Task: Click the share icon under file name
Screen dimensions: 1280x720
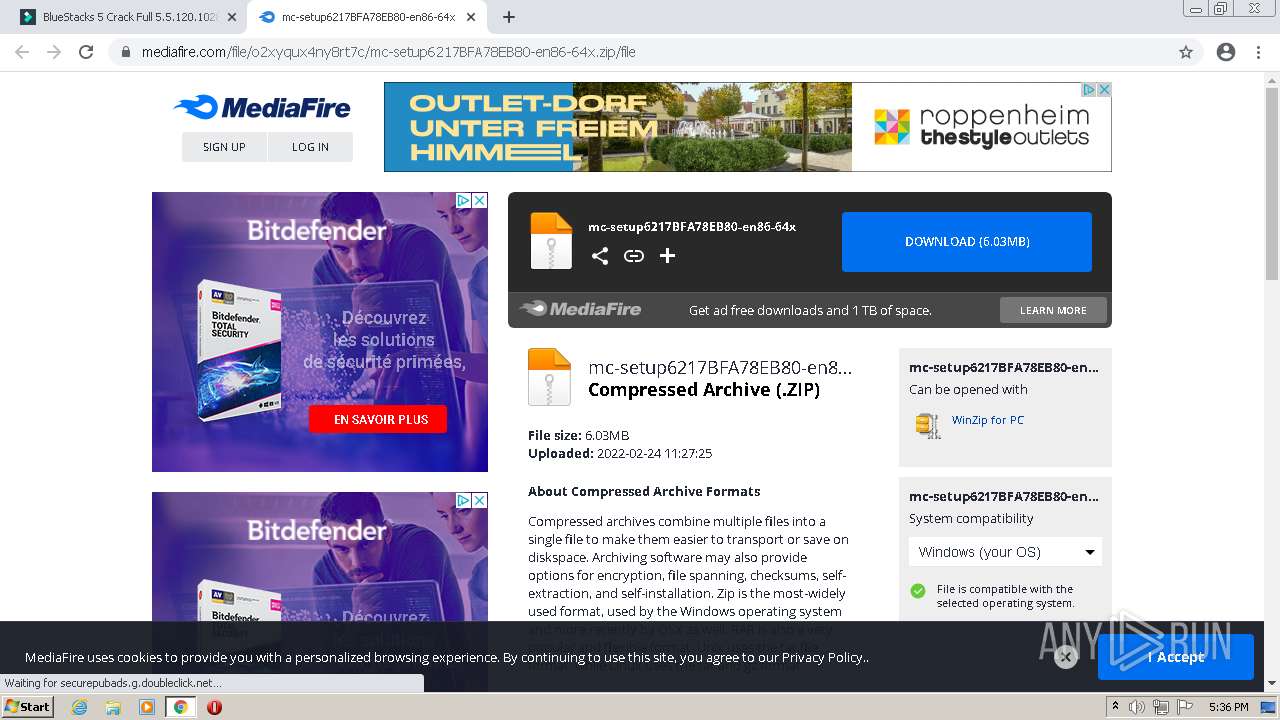Action: (600, 256)
